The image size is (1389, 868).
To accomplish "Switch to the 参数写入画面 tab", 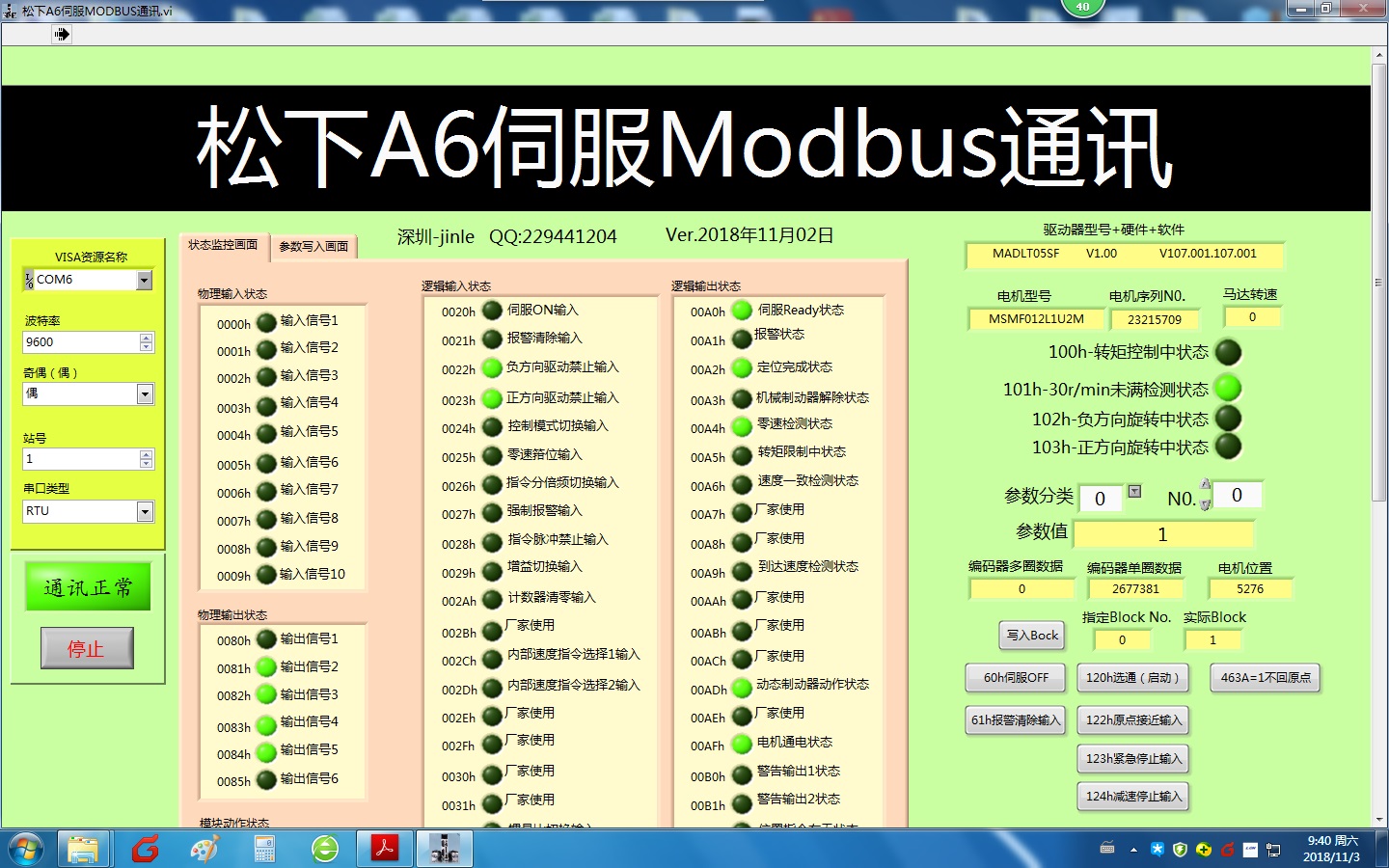I will pyautogui.click(x=313, y=247).
